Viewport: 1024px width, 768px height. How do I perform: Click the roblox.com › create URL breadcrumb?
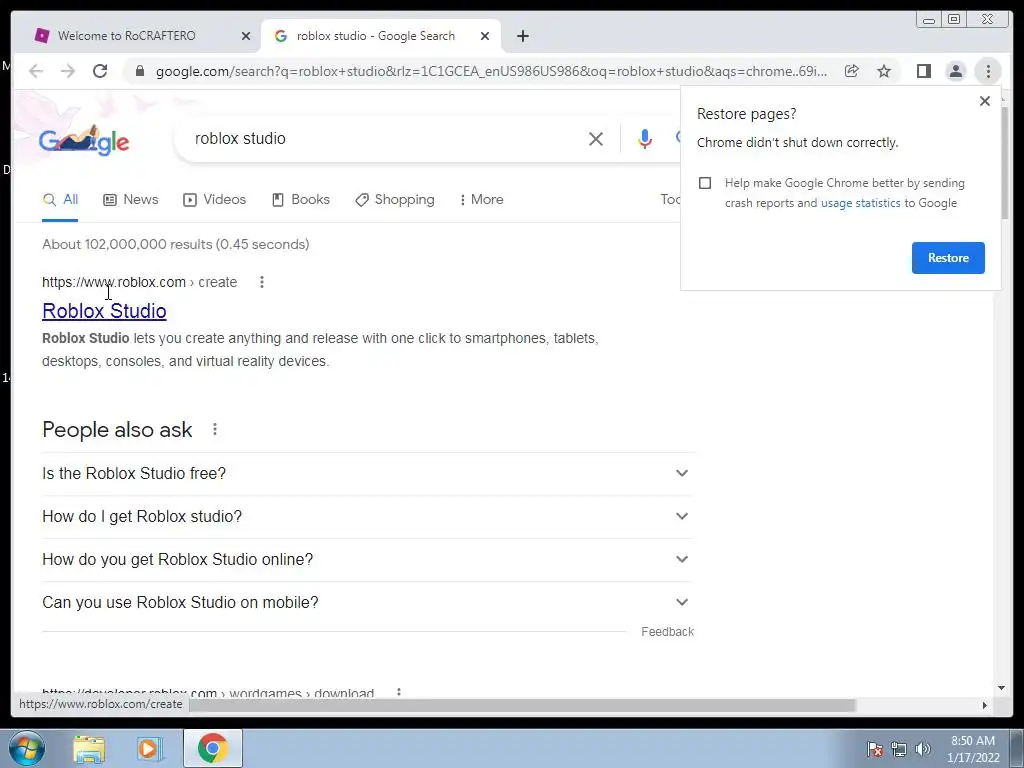click(x=140, y=282)
